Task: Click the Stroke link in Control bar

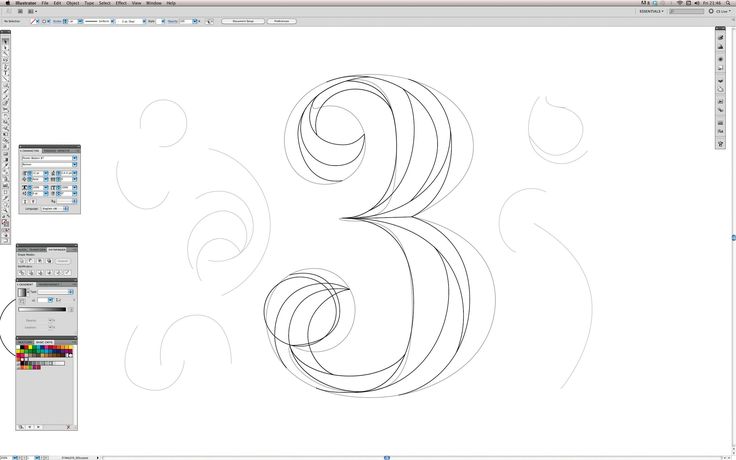Action: [57, 21]
